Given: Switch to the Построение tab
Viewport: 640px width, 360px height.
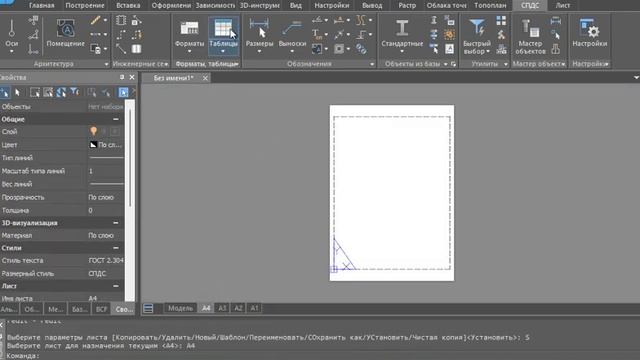Looking at the screenshot, I should [x=84, y=5].
